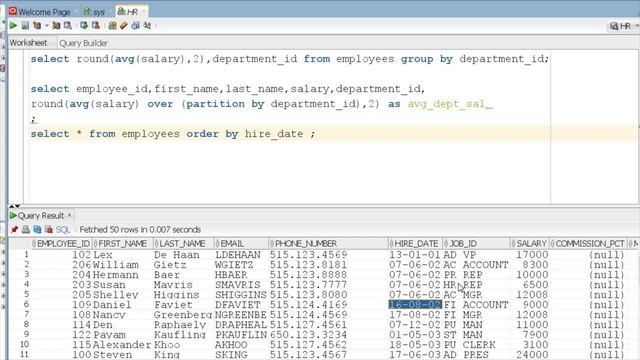Open the SQL History toolbar icon
Image resolution: width=640 pixels, height=360 pixels.
pos(136,26)
